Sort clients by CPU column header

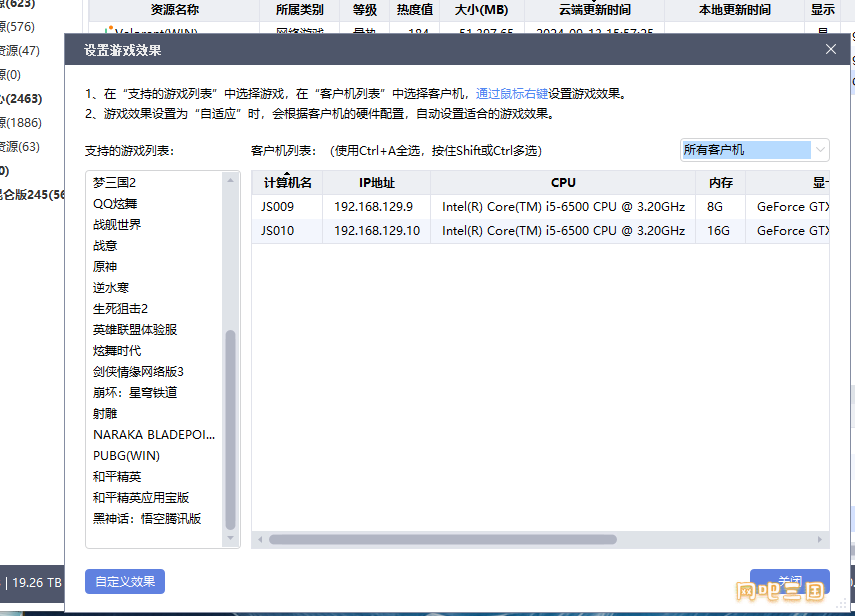click(x=563, y=183)
